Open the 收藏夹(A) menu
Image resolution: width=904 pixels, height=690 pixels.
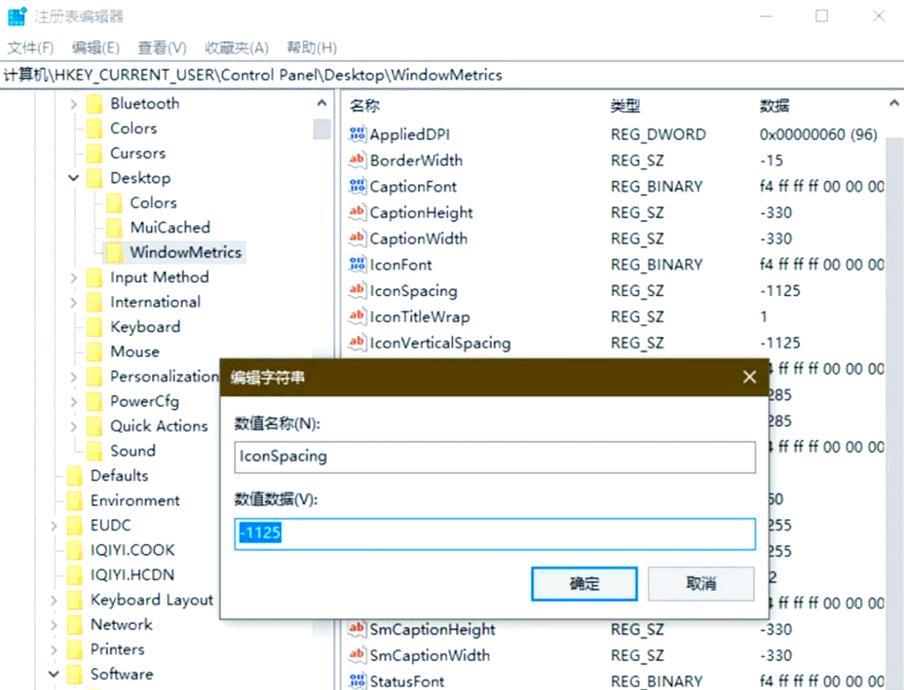click(235, 47)
